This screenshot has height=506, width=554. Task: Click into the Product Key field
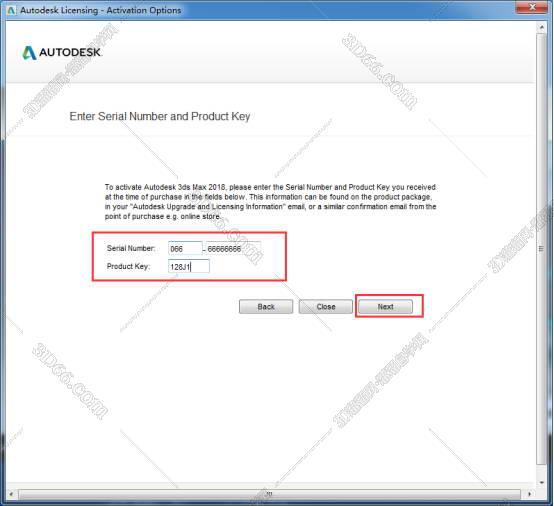189,266
